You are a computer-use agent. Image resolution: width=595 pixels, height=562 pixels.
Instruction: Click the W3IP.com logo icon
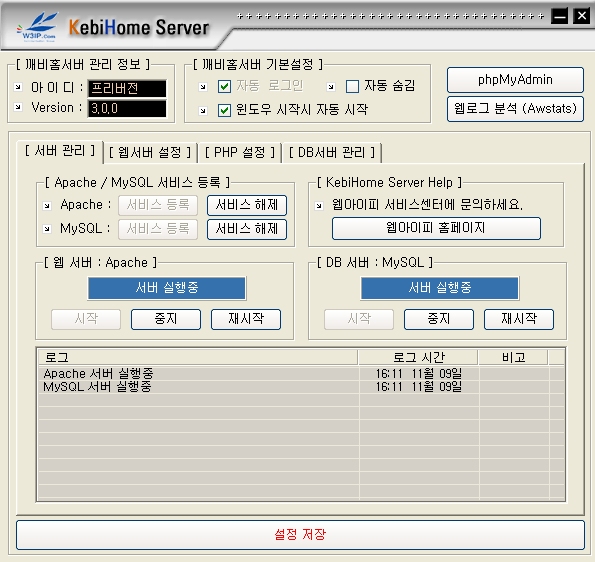(38, 27)
